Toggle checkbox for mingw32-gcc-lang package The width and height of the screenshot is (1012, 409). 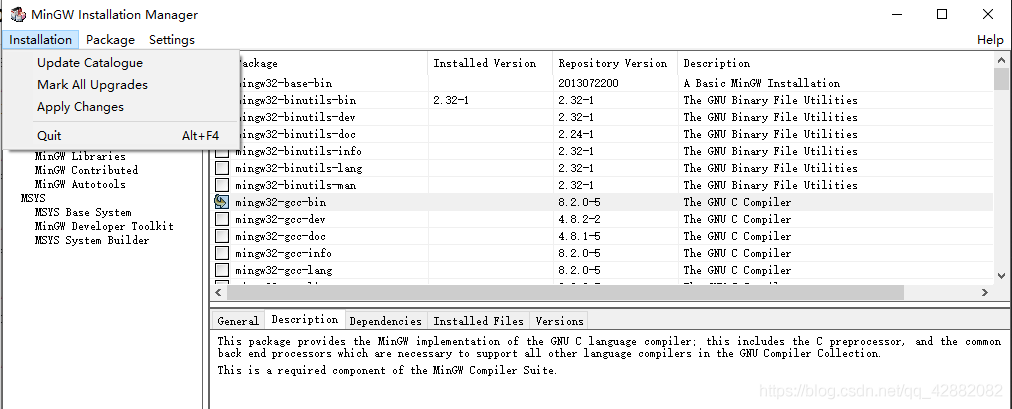click(x=221, y=270)
